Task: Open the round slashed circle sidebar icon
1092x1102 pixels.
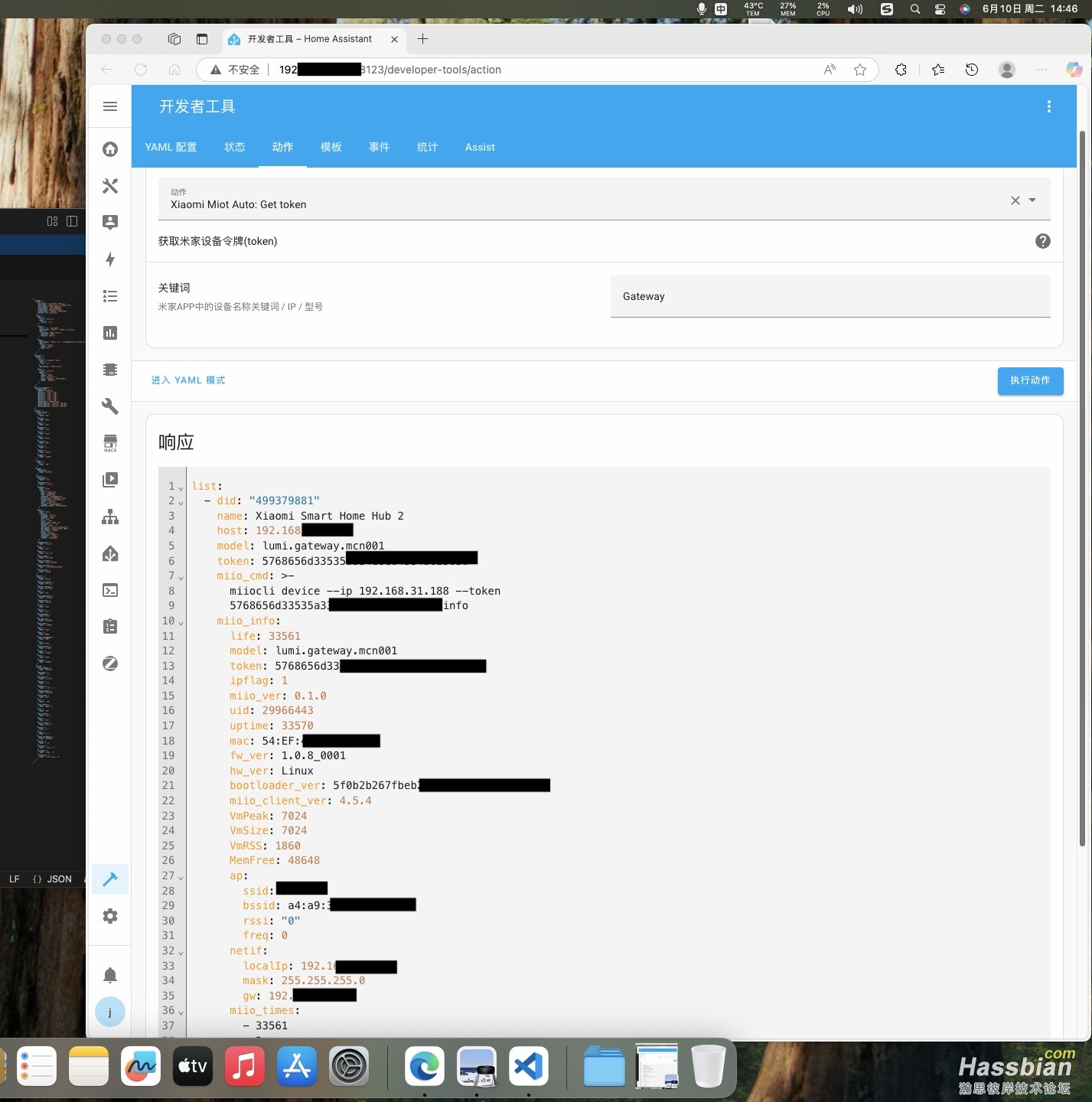Action: point(110,663)
